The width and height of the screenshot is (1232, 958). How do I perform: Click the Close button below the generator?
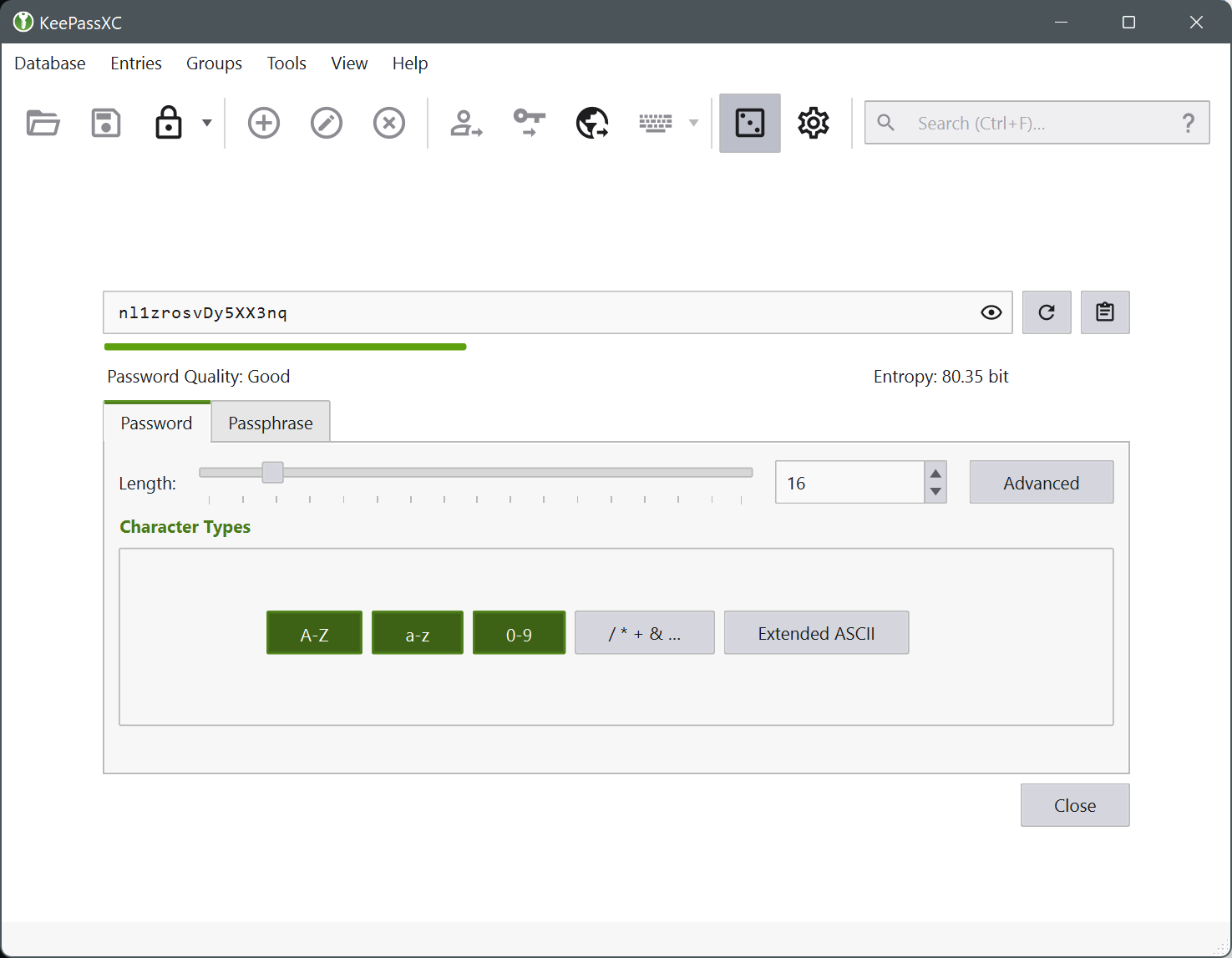click(1074, 805)
